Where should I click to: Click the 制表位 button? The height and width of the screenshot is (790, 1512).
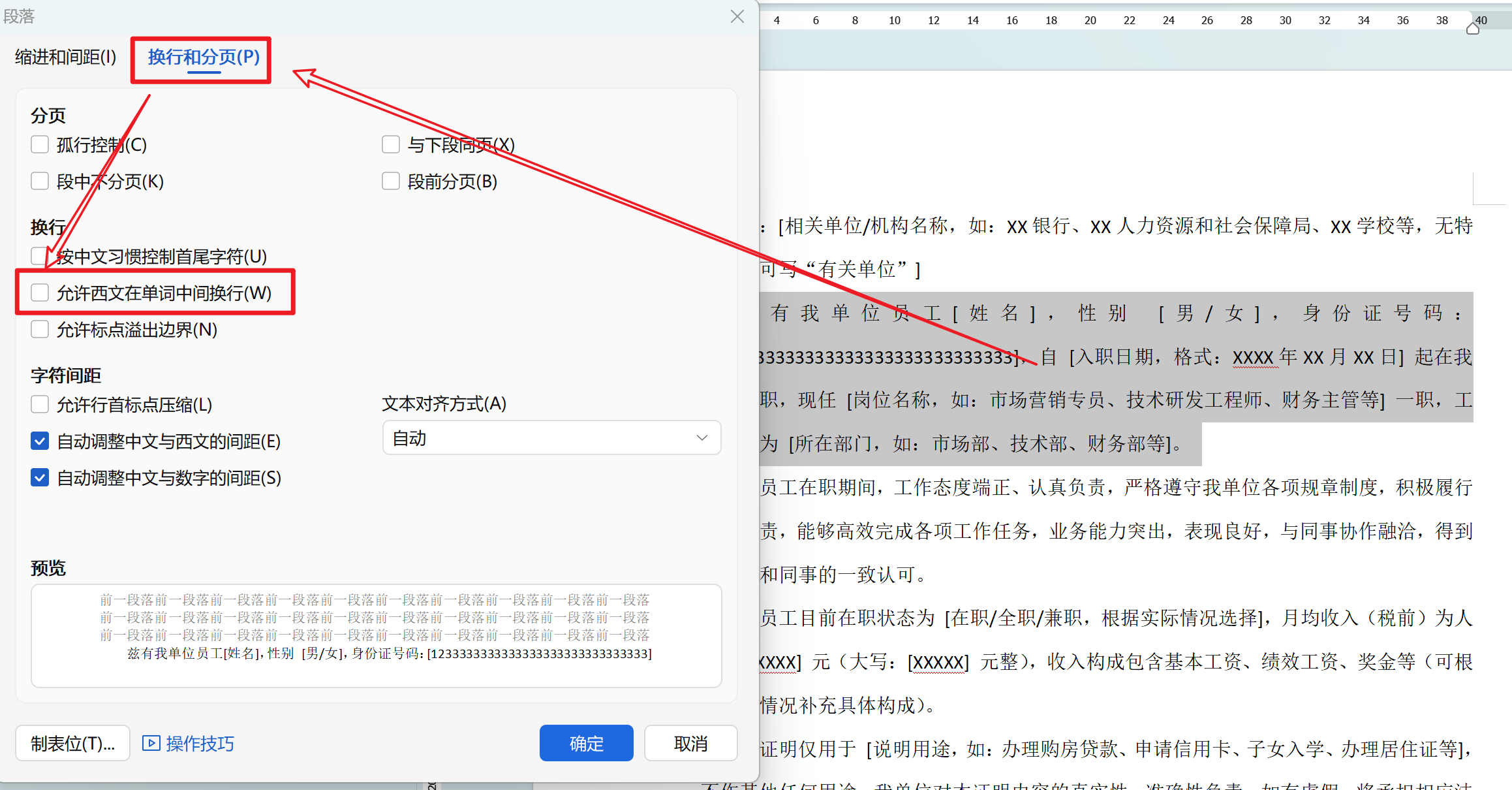pos(72,743)
